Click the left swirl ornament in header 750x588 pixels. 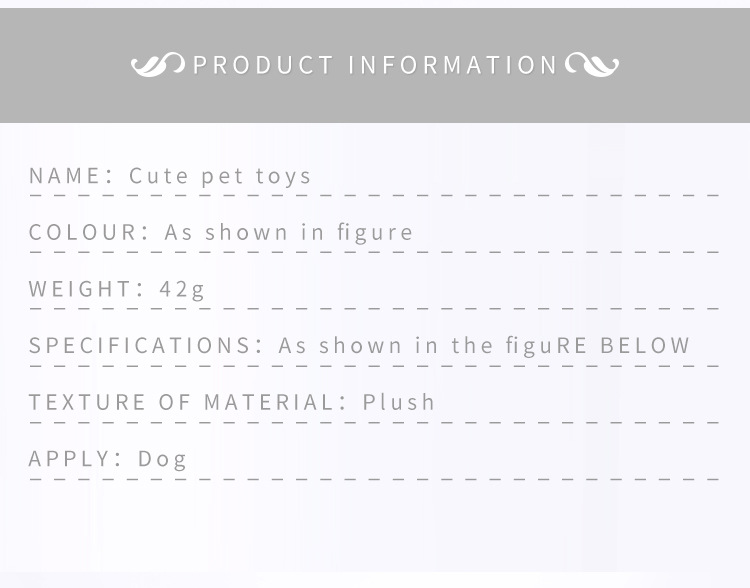(x=157, y=65)
